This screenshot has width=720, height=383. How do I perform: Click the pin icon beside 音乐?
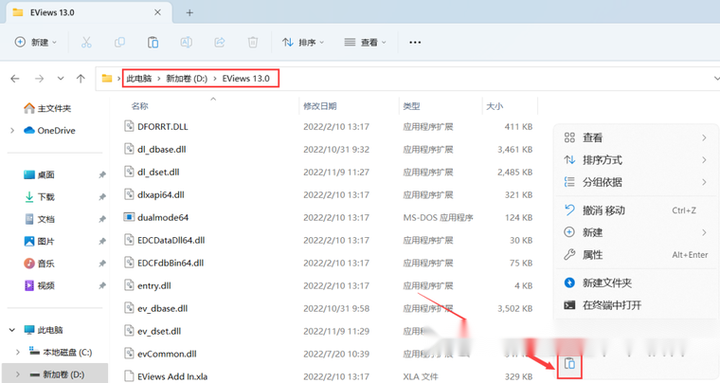[102, 263]
